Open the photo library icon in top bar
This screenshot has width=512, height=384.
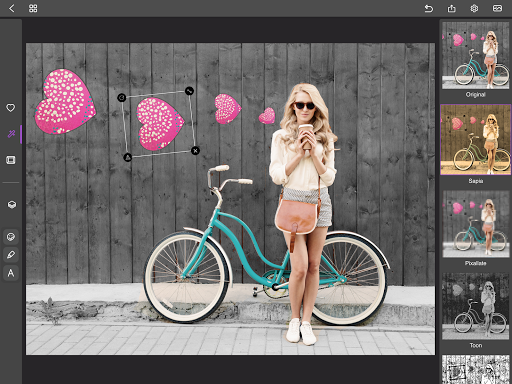tap(497, 8)
